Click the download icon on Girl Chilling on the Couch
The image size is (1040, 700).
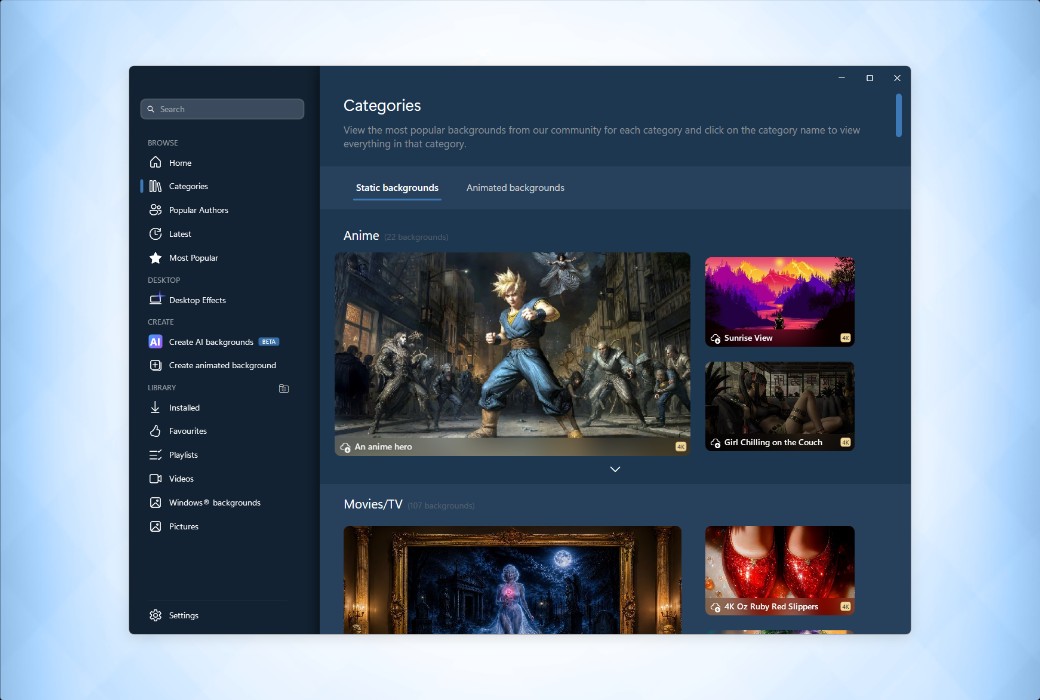click(x=715, y=443)
